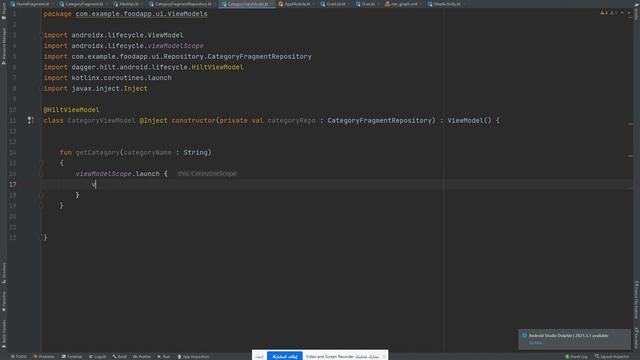Screen dimensions: 640x360
Task: Click the warning stripe mark near line 11
Action: [x=631, y=124]
